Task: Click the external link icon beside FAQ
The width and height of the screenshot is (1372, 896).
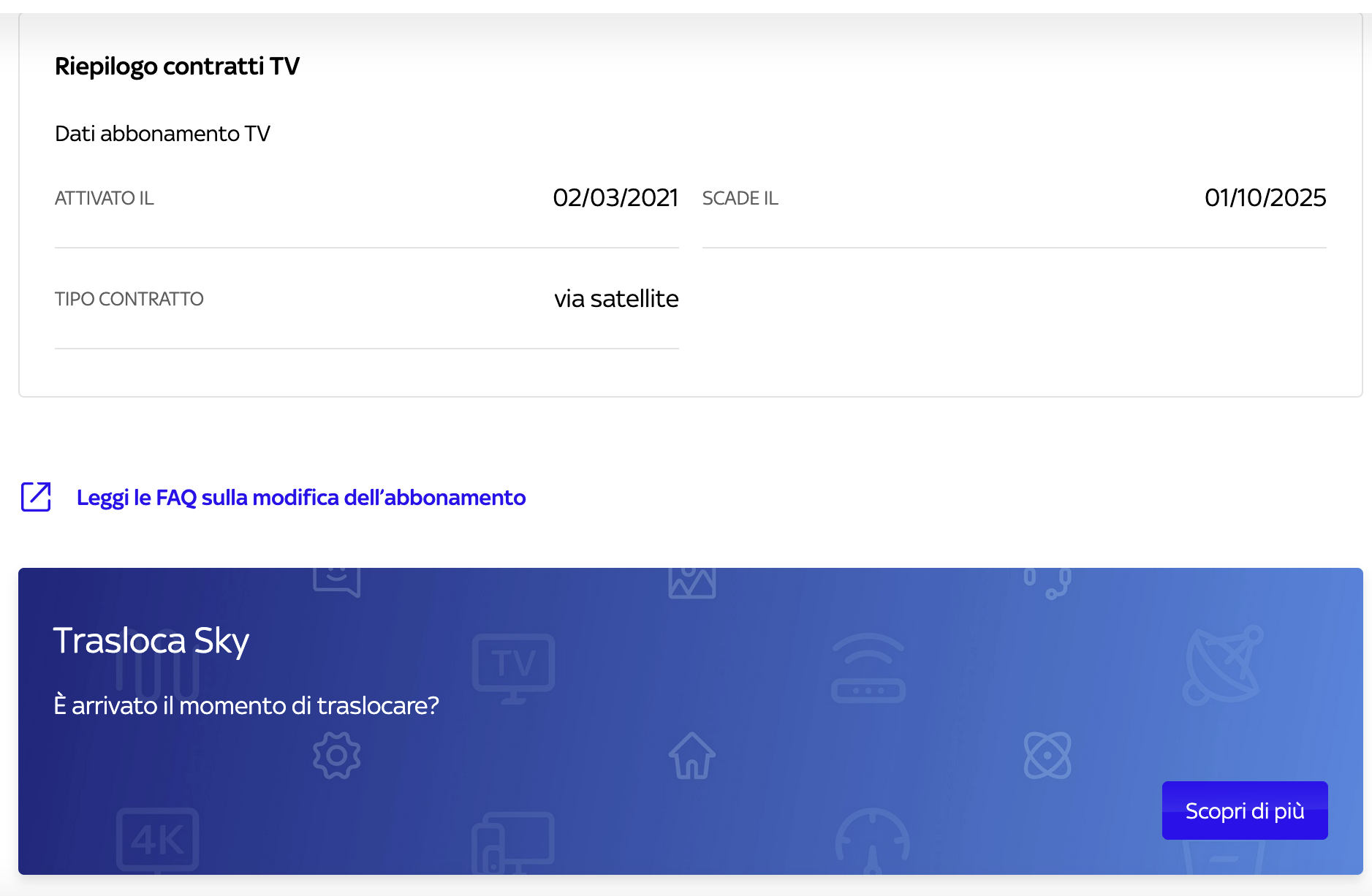Action: pos(36,497)
